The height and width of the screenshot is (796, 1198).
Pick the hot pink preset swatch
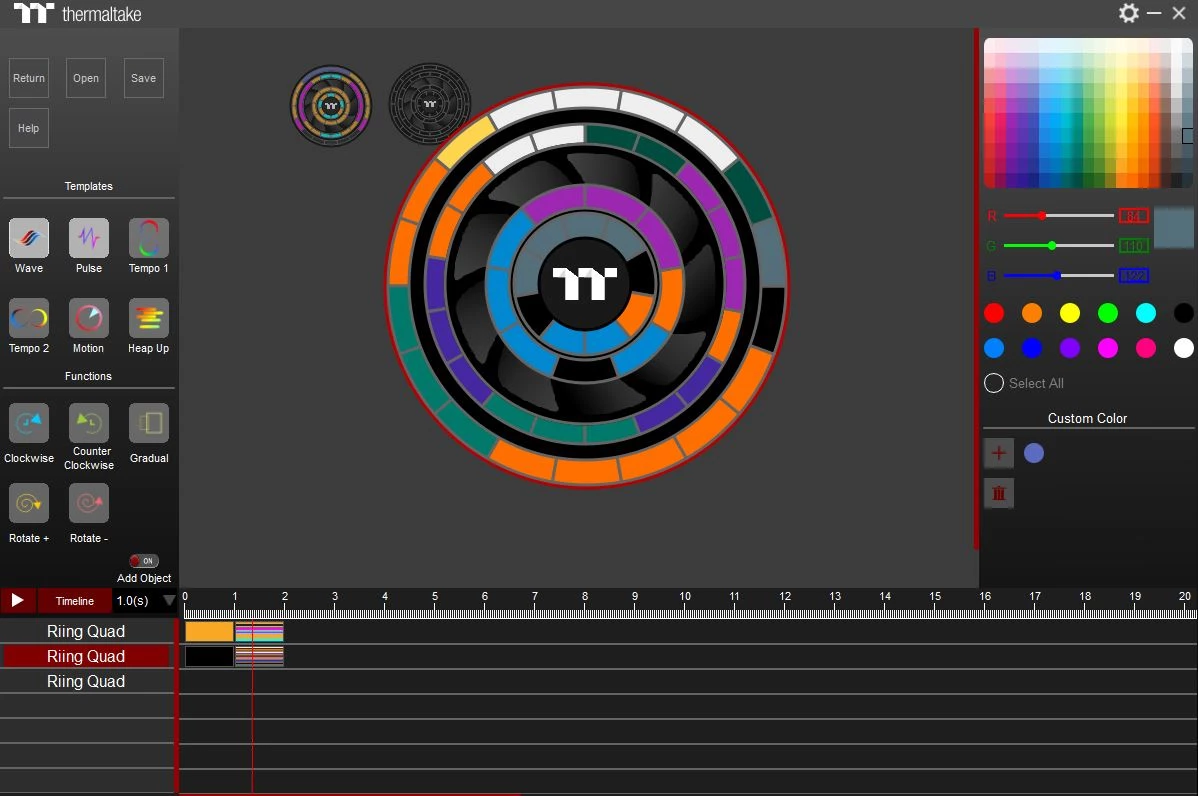1146,348
